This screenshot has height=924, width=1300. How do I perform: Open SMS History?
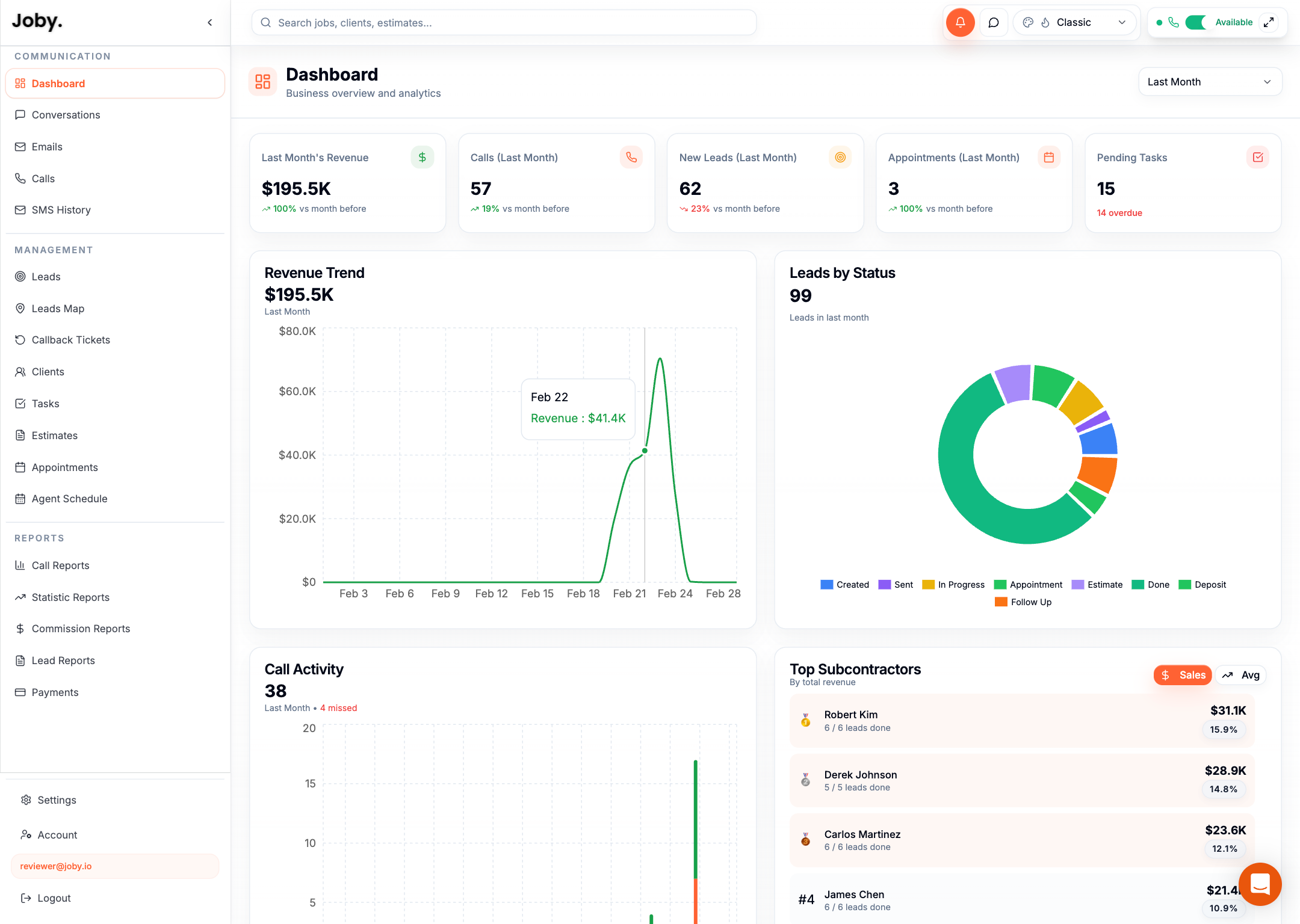pyautogui.click(x=115, y=210)
